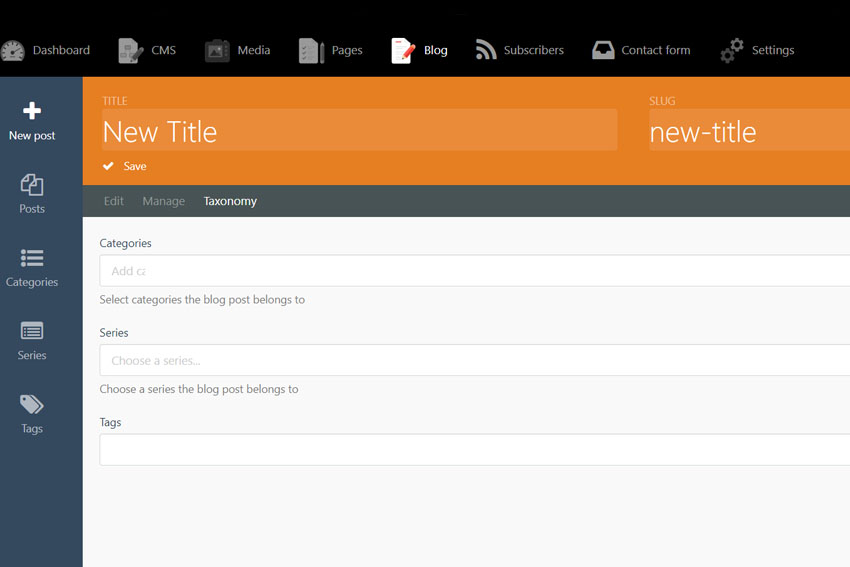Click the empty Tags input field
This screenshot has width=850, height=567.
[475, 449]
